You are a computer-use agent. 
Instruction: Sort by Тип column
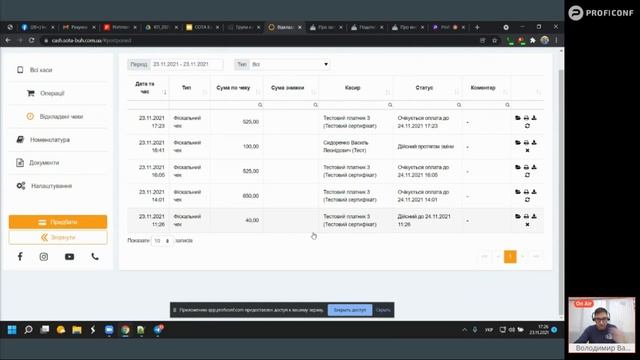point(190,88)
